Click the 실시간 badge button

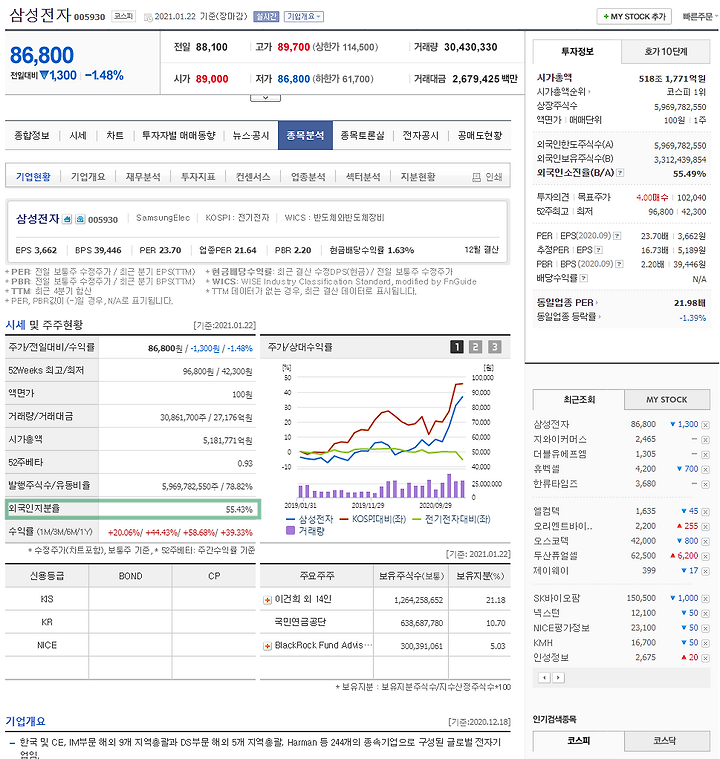tap(266, 16)
